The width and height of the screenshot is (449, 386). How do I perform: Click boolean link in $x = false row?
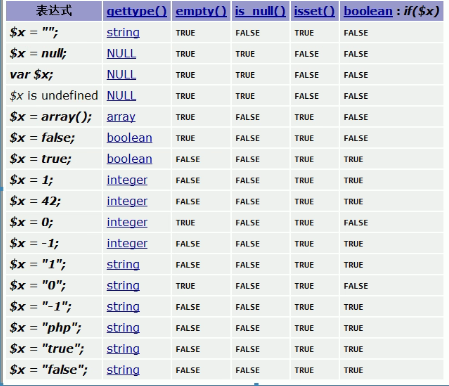point(129,138)
